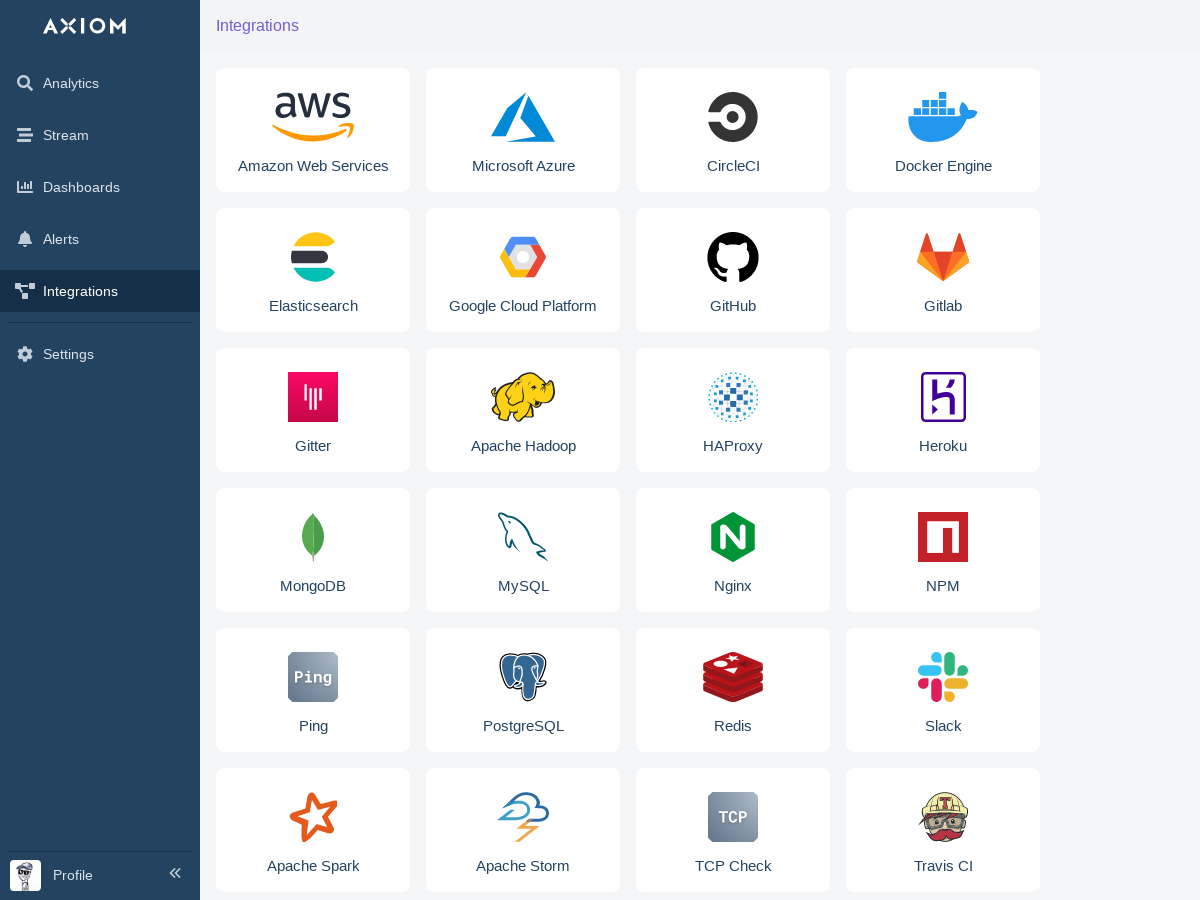1200x900 pixels.
Task: Open the Stream sidebar item
Action: coord(65,135)
